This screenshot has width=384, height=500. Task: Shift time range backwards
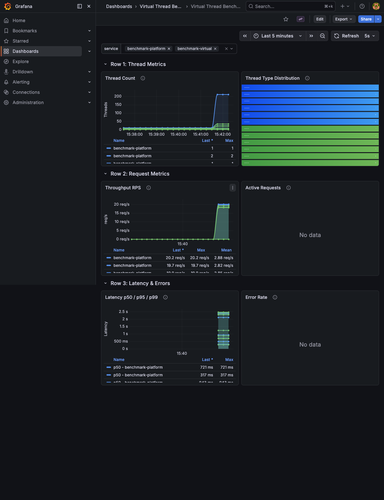pos(245,36)
